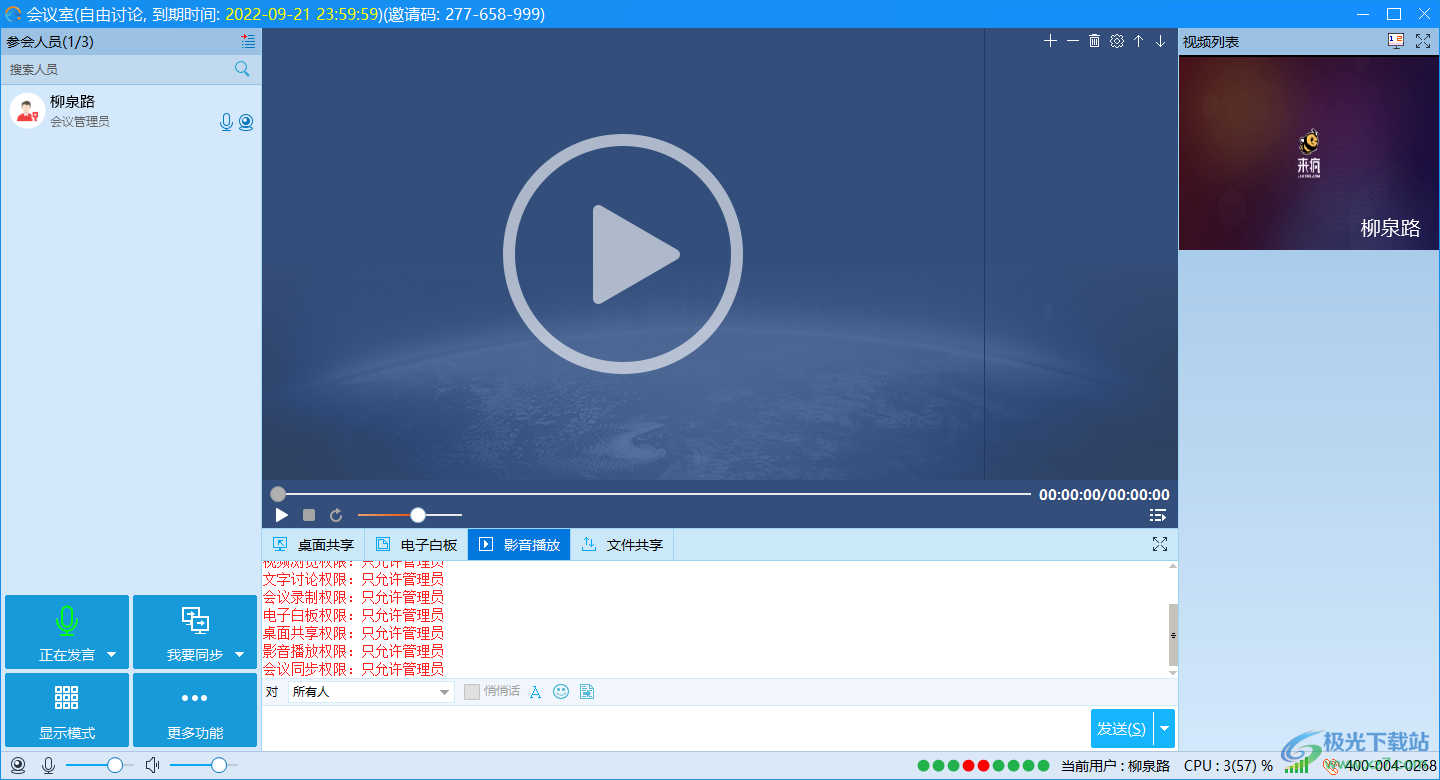Switch to the 桌面共享 tab

(314, 545)
